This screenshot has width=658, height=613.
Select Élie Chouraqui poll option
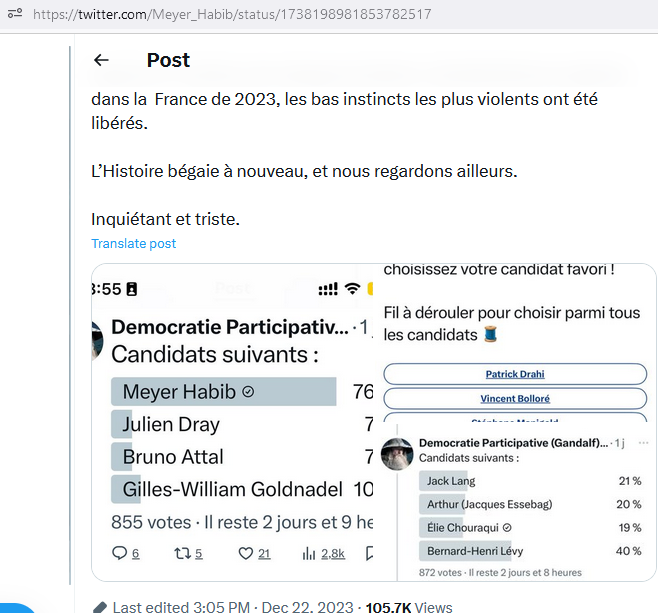point(530,528)
